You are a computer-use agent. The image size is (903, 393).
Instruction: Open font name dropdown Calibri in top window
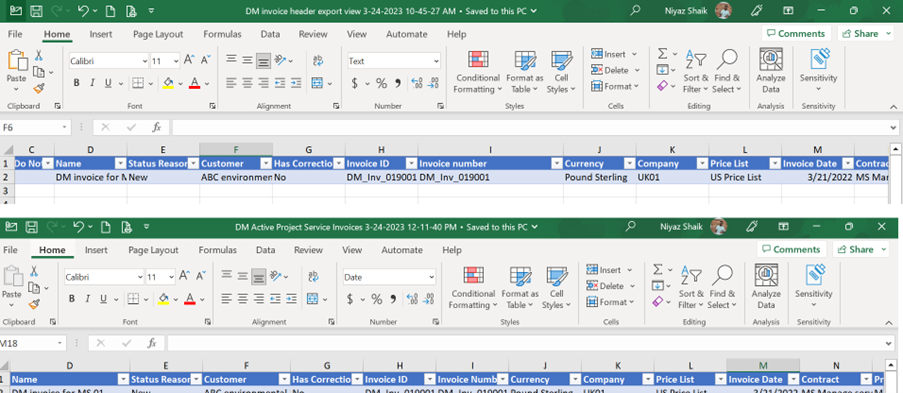click(144, 61)
